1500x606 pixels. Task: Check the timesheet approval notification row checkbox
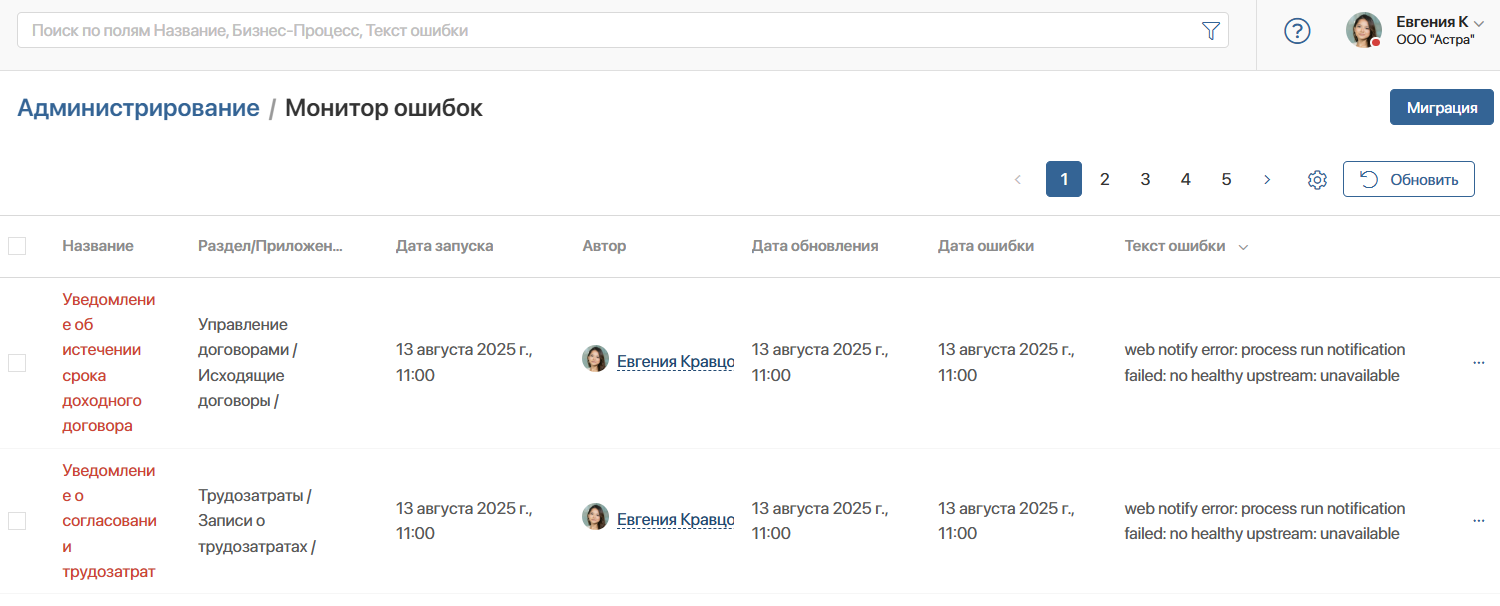[x=17, y=521]
